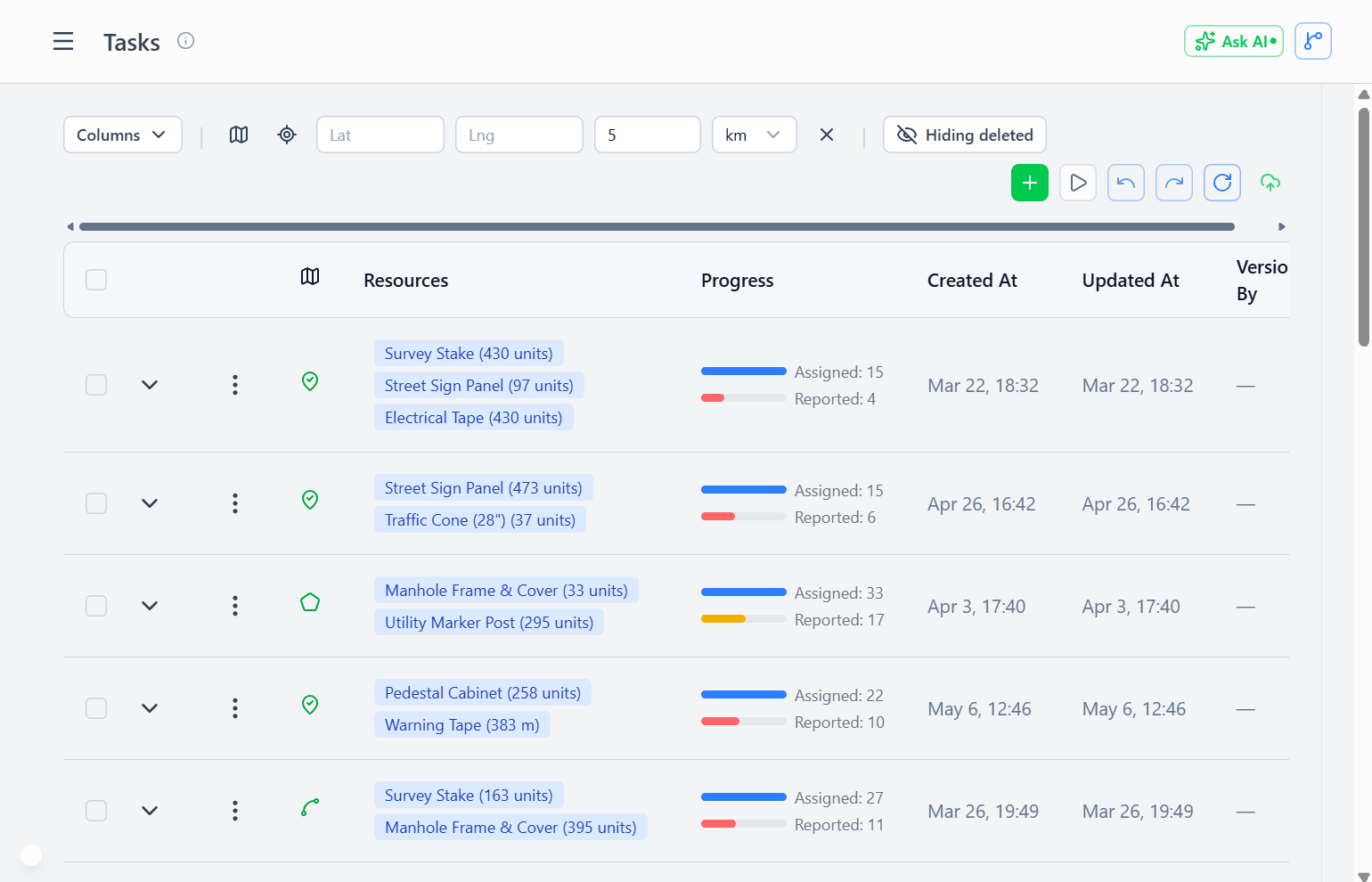Image resolution: width=1372 pixels, height=882 pixels.
Task: Check the Mar 26 task row checkbox
Action: (96, 811)
